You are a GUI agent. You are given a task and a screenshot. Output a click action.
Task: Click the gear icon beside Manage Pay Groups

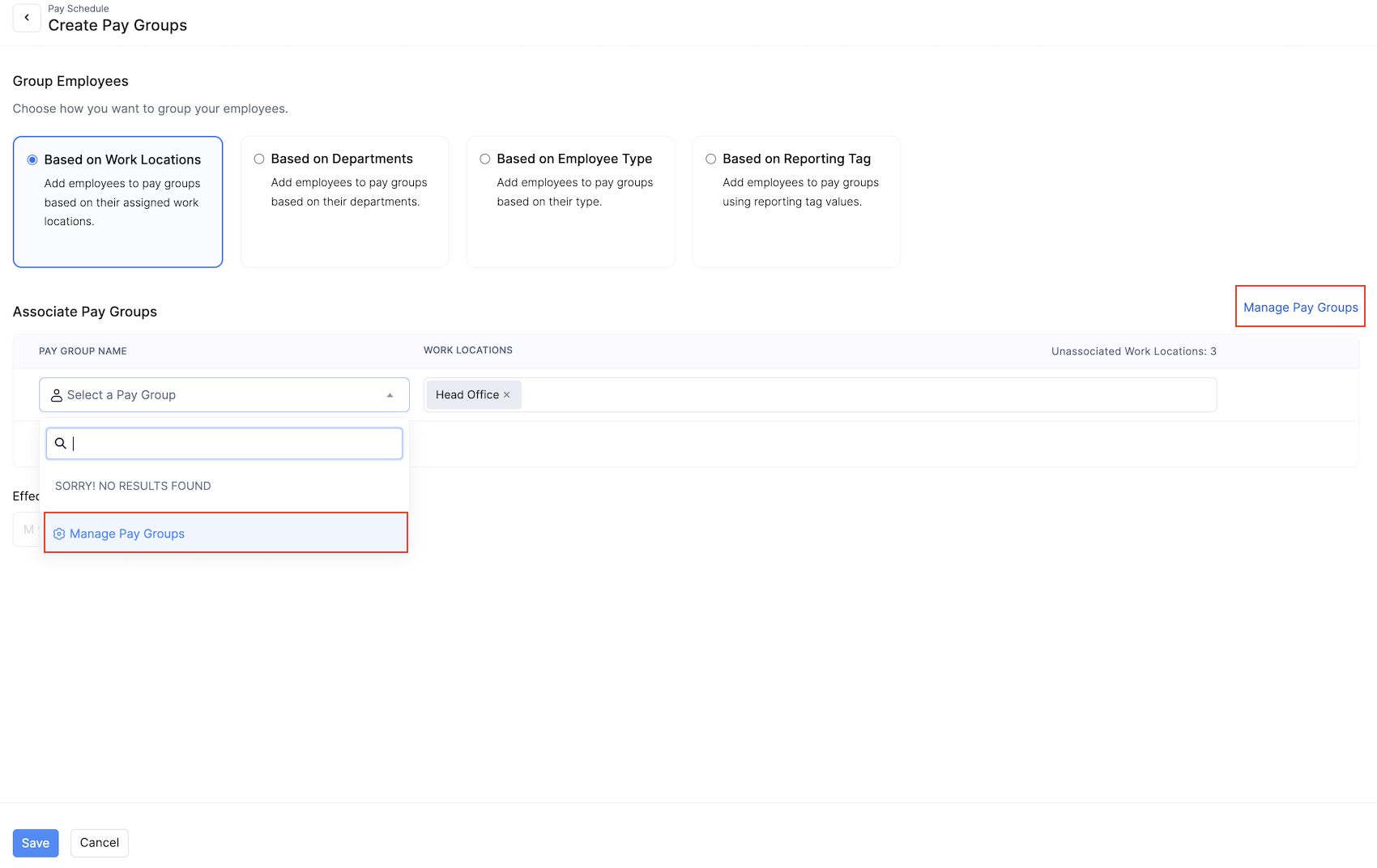pos(58,534)
